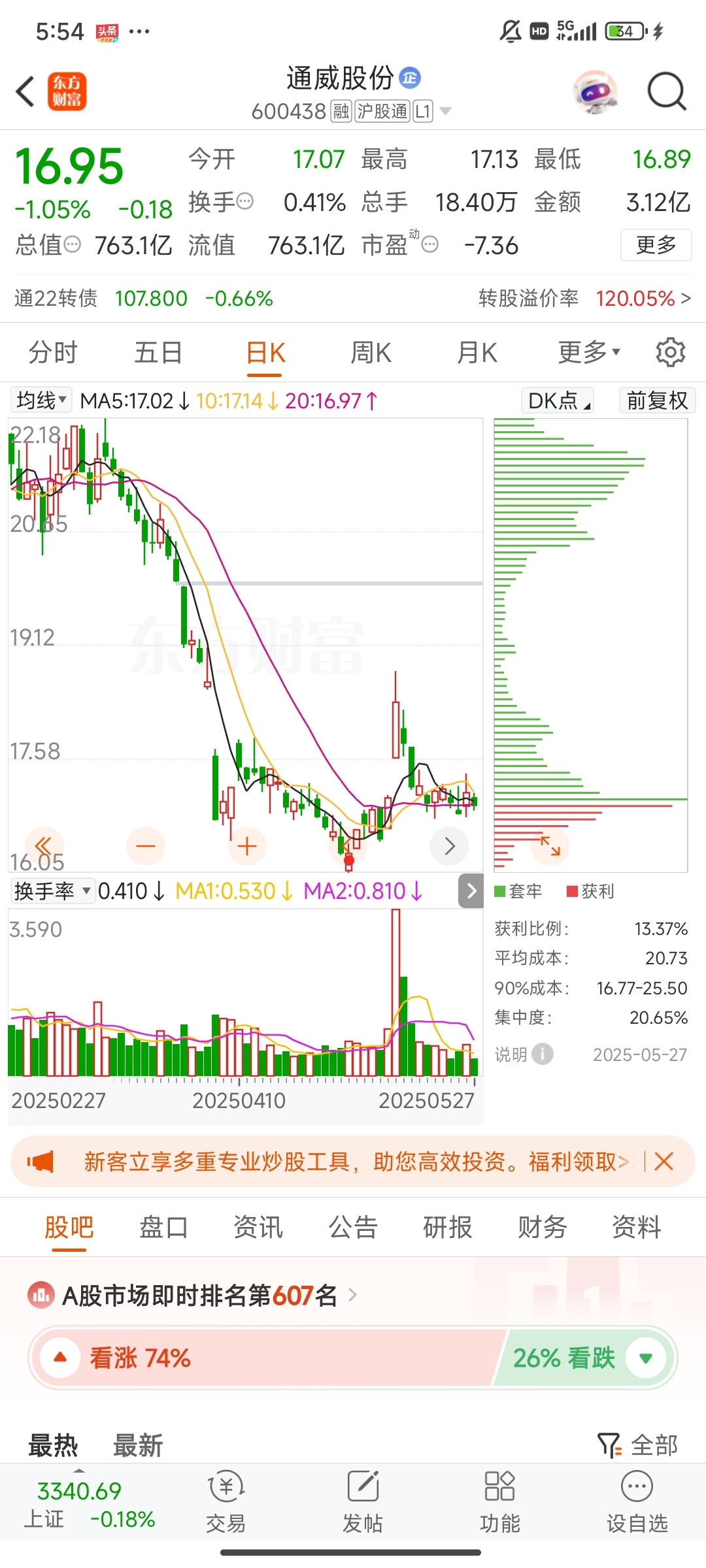Open the 股吧 tab

[x=69, y=1228]
